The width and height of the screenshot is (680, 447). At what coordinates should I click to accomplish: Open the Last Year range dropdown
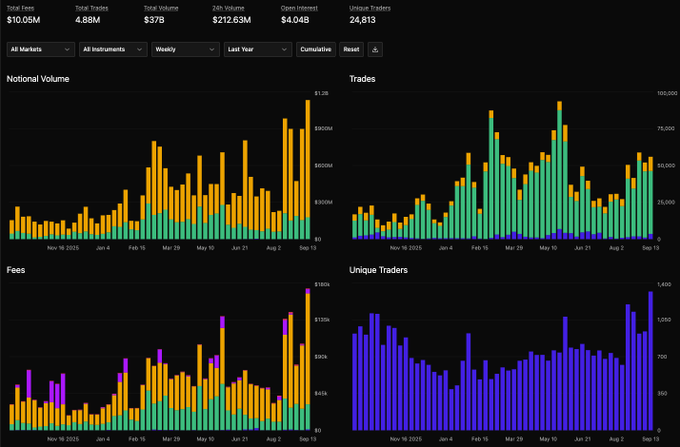point(258,49)
